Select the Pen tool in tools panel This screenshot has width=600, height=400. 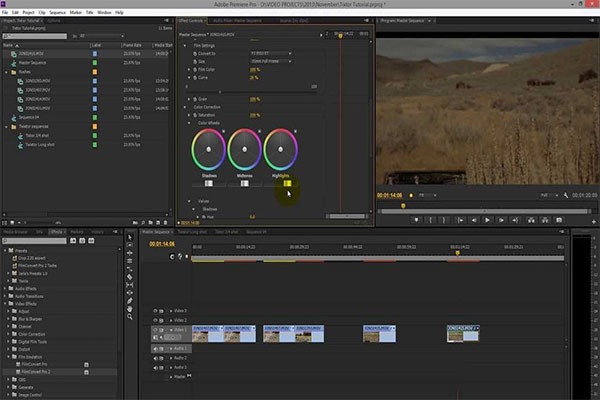(x=130, y=301)
